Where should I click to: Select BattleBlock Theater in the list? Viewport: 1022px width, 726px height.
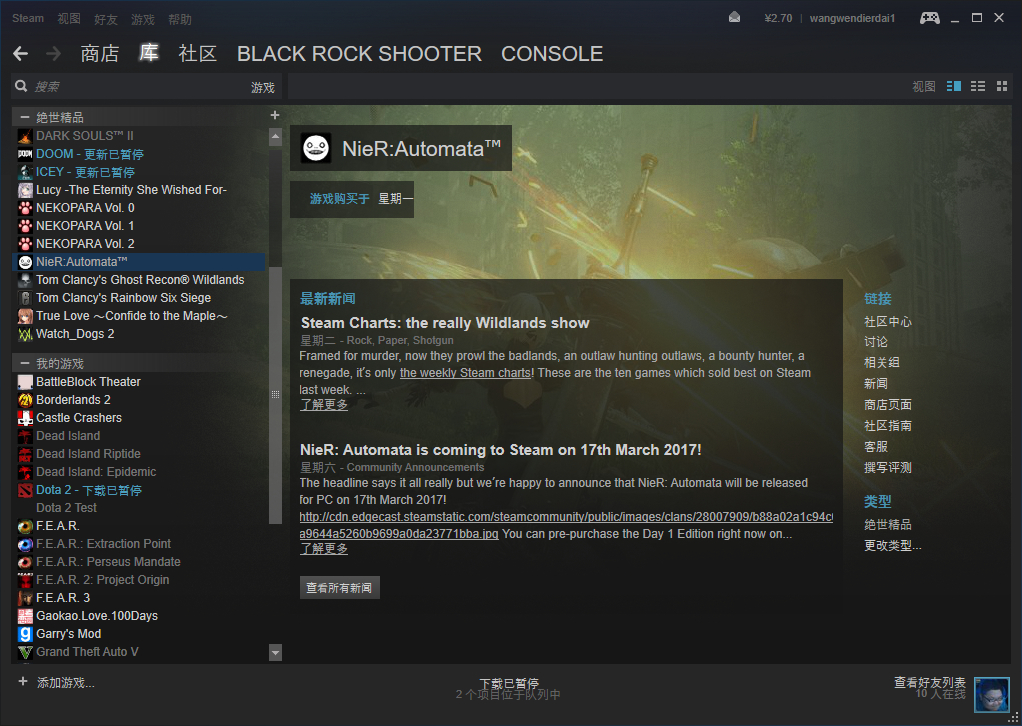(x=139, y=382)
